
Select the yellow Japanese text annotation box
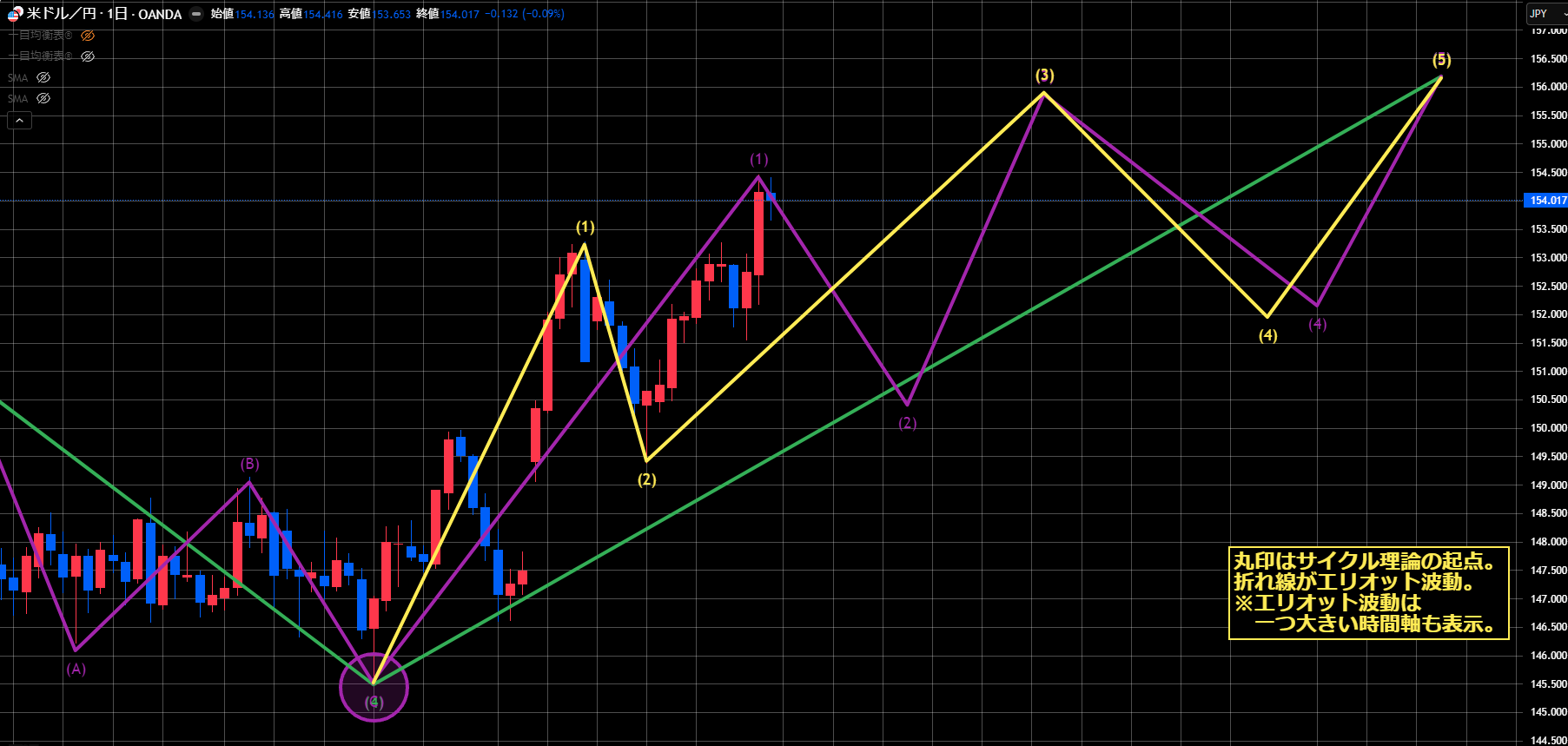click(x=1368, y=592)
